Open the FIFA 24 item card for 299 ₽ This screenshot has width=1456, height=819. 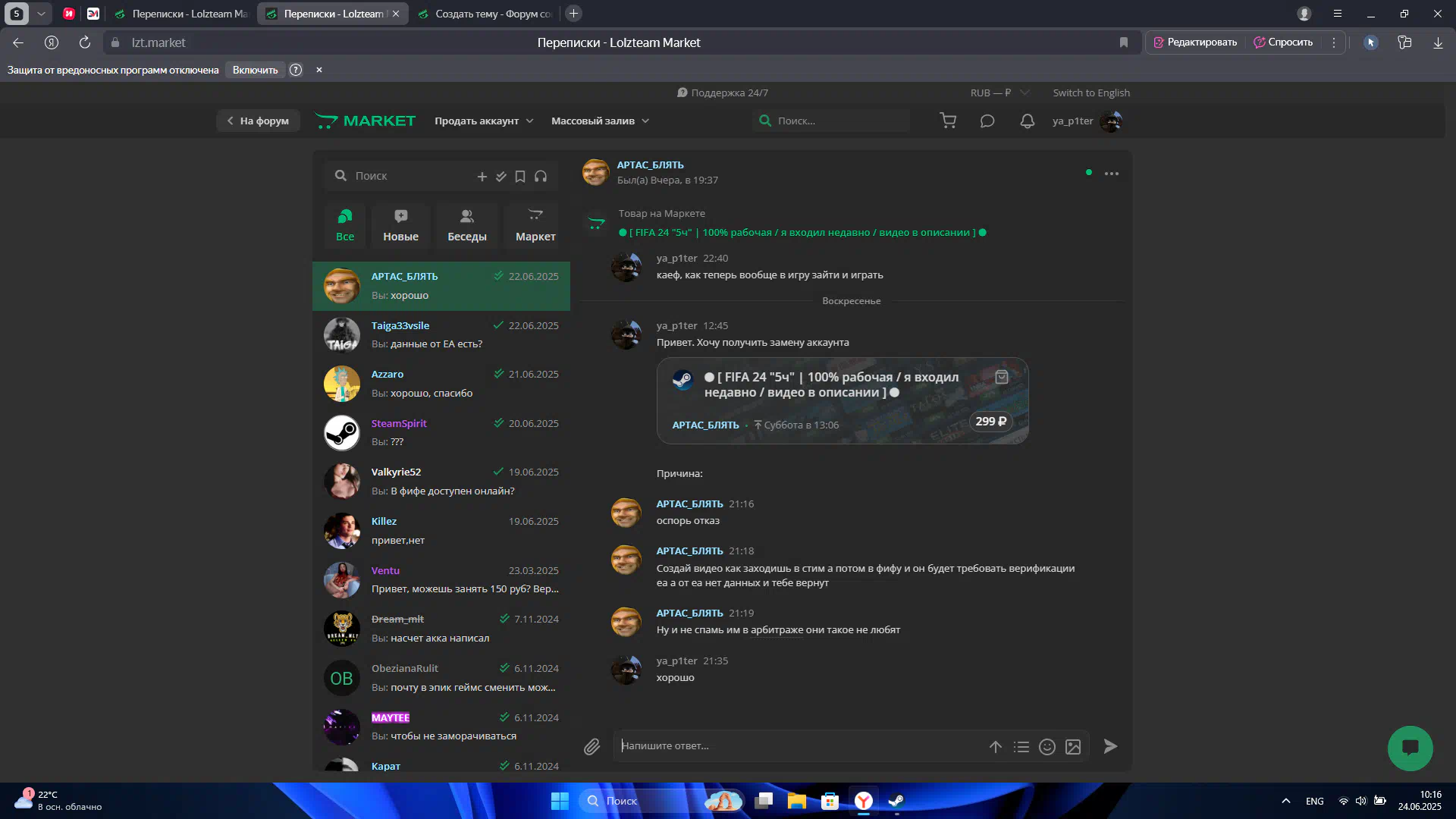click(x=843, y=400)
